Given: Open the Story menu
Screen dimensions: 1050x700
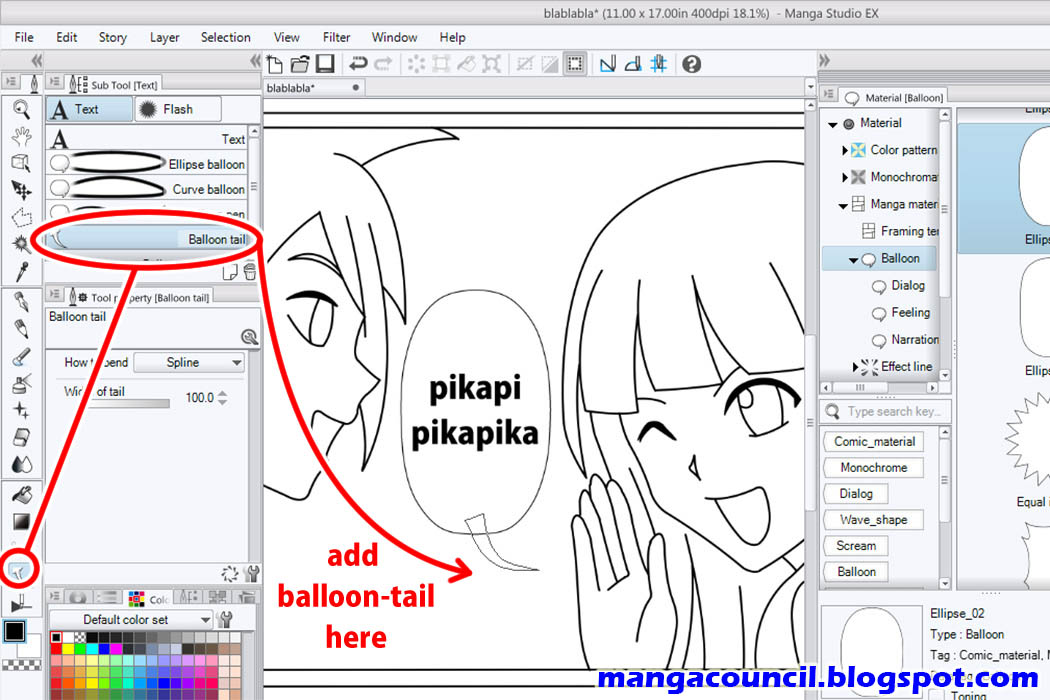Looking at the screenshot, I should click(x=112, y=38).
